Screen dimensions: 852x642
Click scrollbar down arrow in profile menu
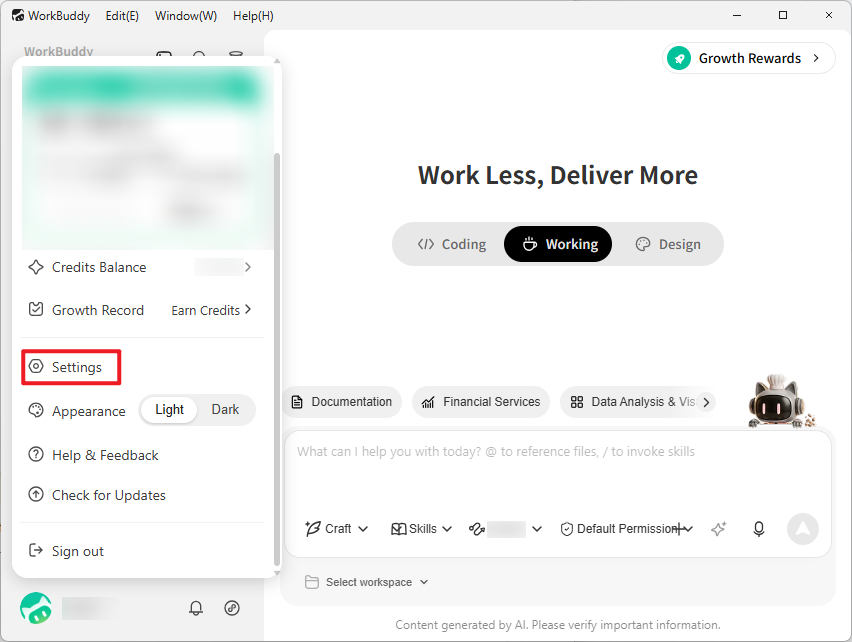pyautogui.click(x=277, y=572)
